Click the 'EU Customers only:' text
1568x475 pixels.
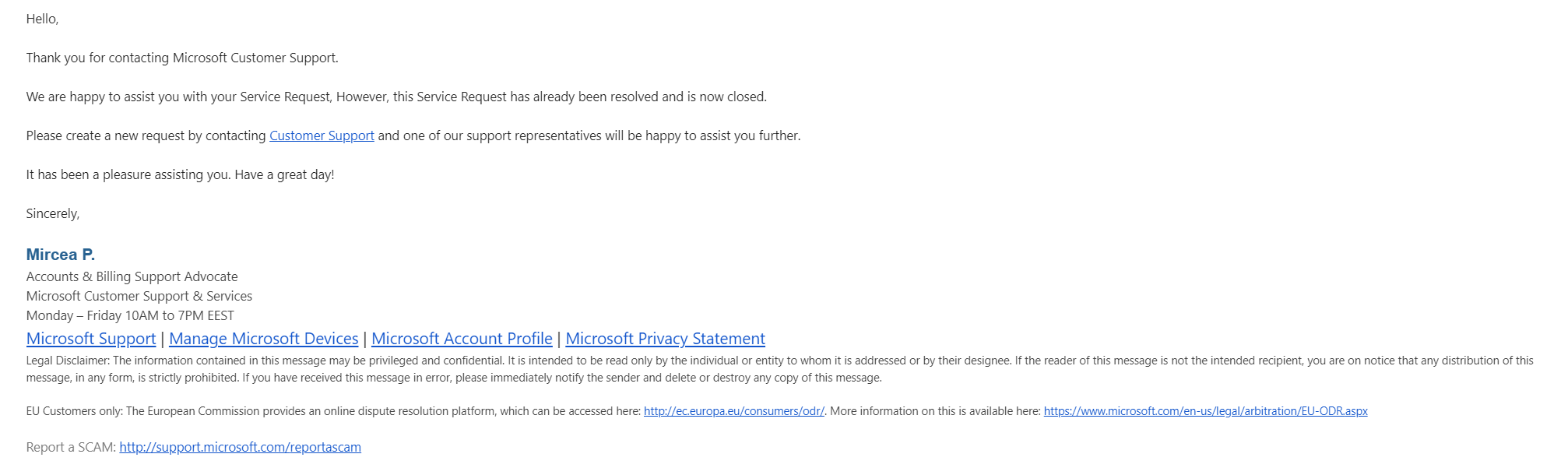point(75,411)
